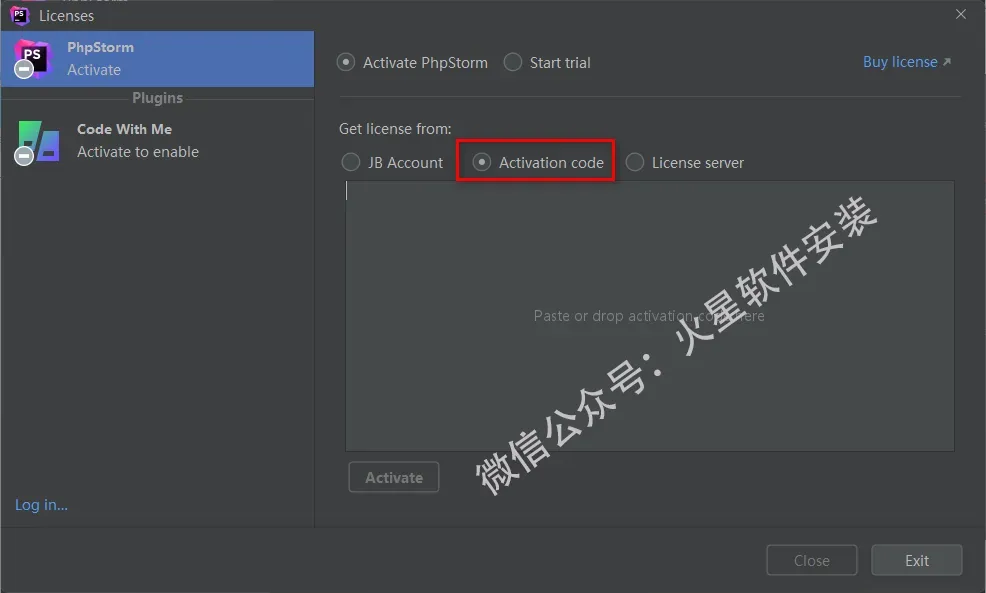Click the 'Get license from:' label
986x593 pixels.
[x=395, y=129]
